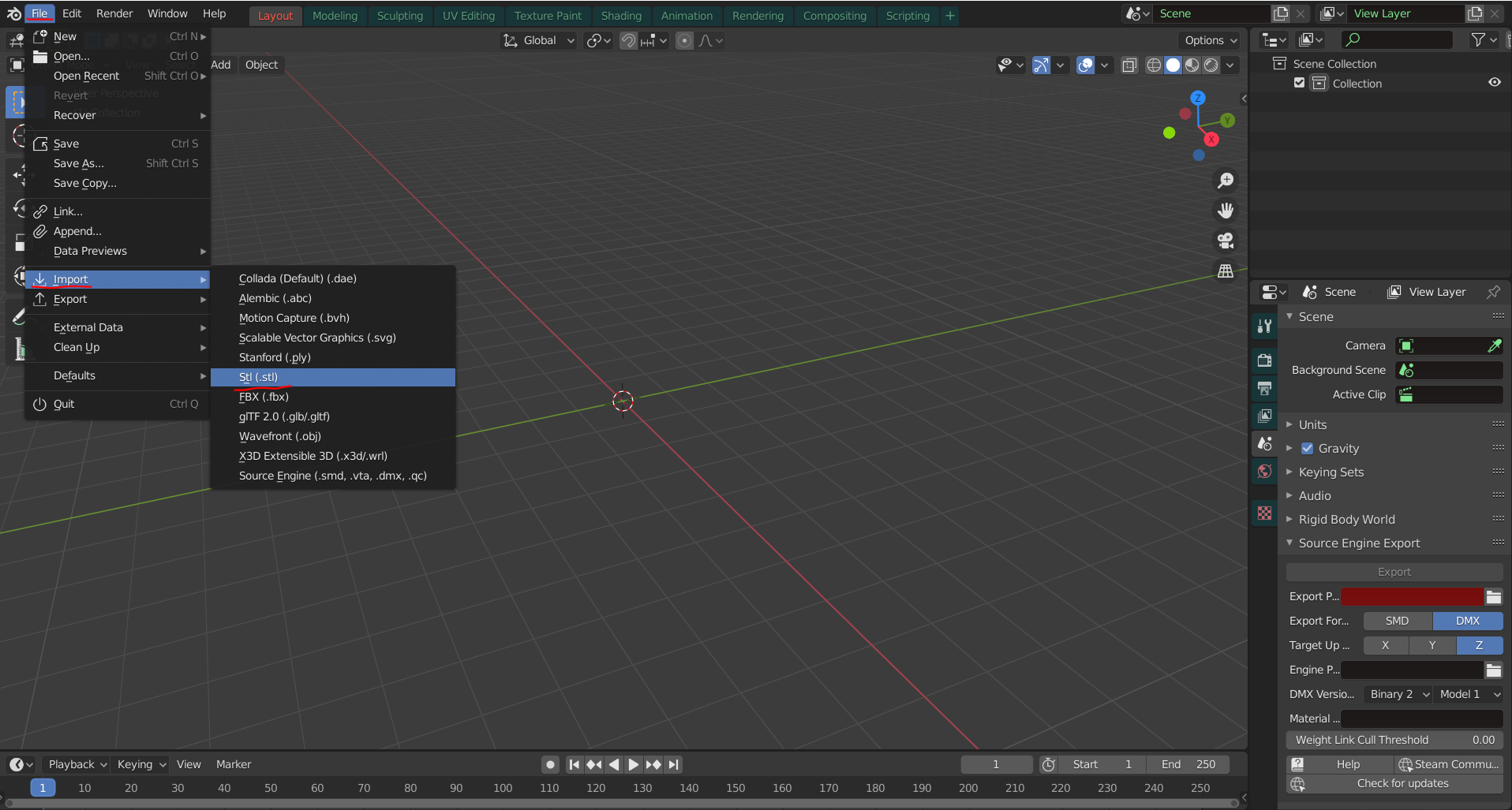Open the Binary 2 DMX version dropdown
The image size is (1512, 810).
(1398, 694)
